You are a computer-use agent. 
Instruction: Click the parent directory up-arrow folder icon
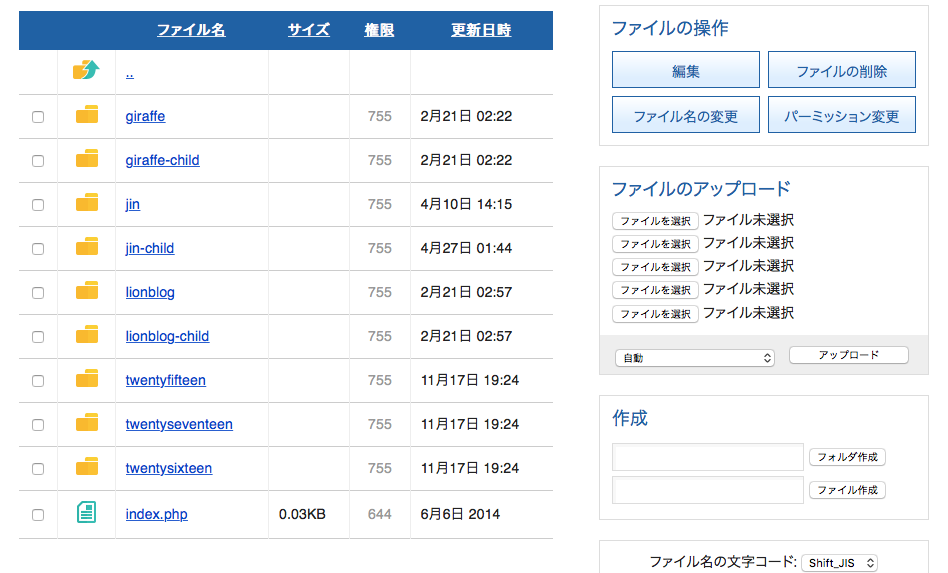[x=86, y=70]
